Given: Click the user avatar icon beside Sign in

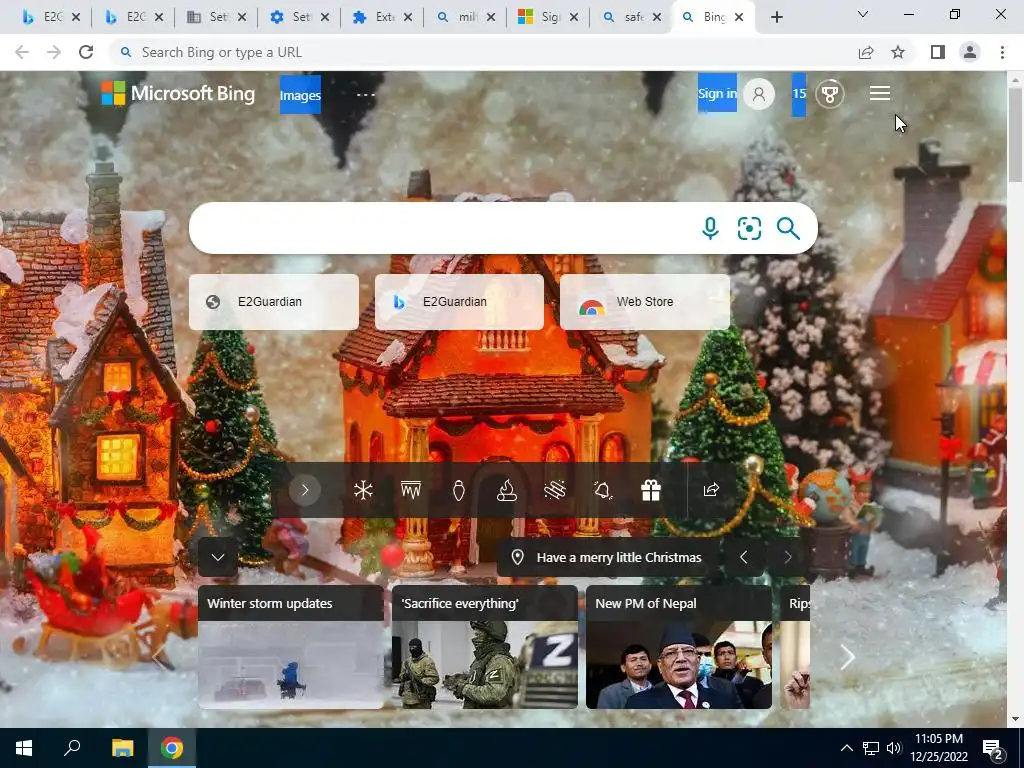Looking at the screenshot, I should (759, 94).
